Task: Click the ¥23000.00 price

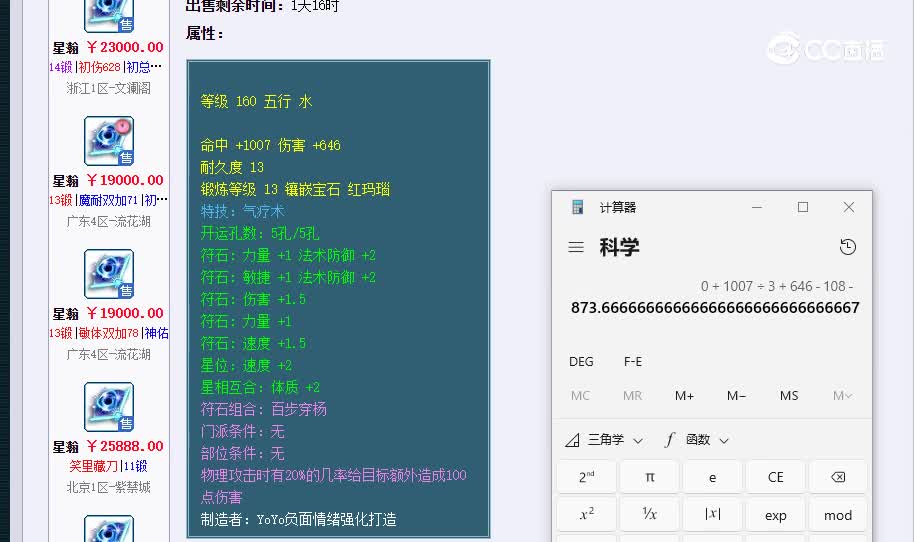Action: pos(125,47)
